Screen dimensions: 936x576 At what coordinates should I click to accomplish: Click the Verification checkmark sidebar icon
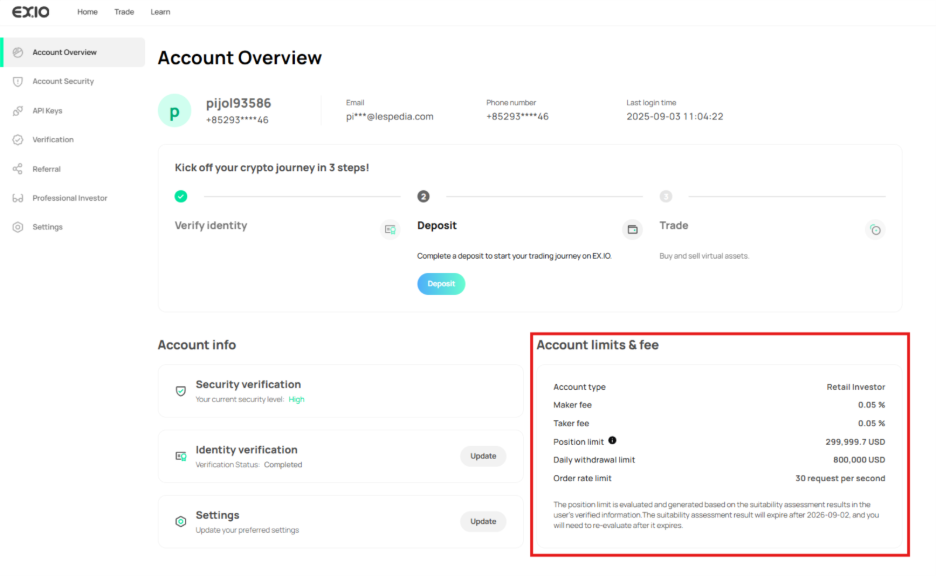18,140
